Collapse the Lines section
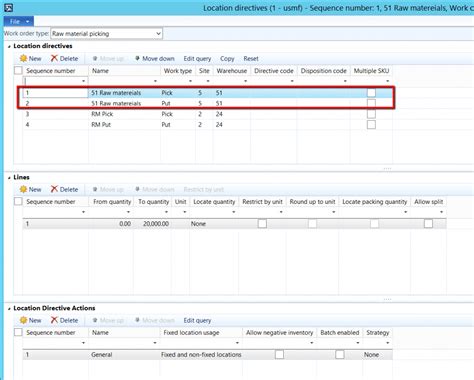This screenshot has width=474, height=380. point(9,178)
